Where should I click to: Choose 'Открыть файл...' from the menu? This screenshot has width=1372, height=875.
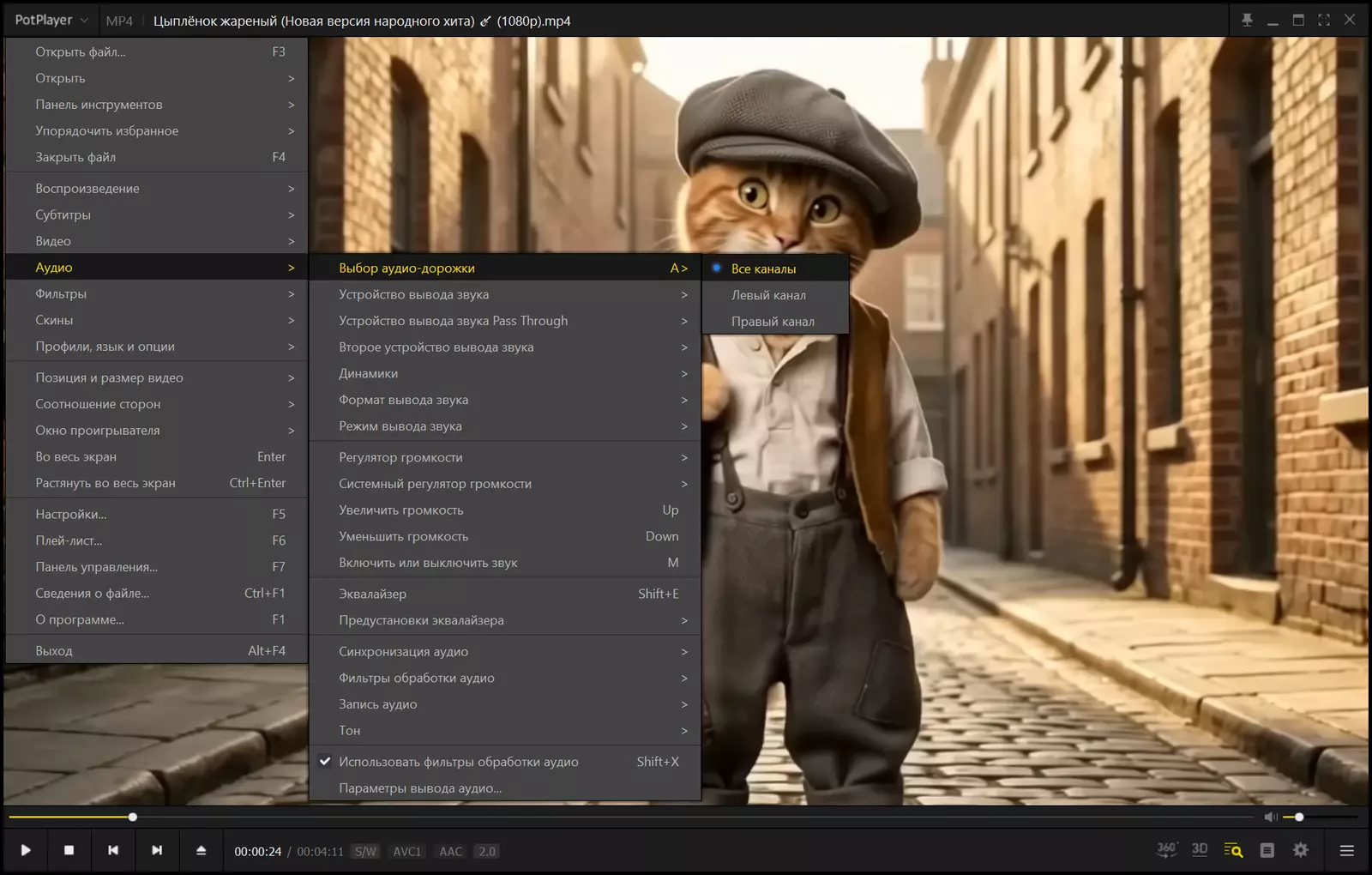tap(157, 51)
